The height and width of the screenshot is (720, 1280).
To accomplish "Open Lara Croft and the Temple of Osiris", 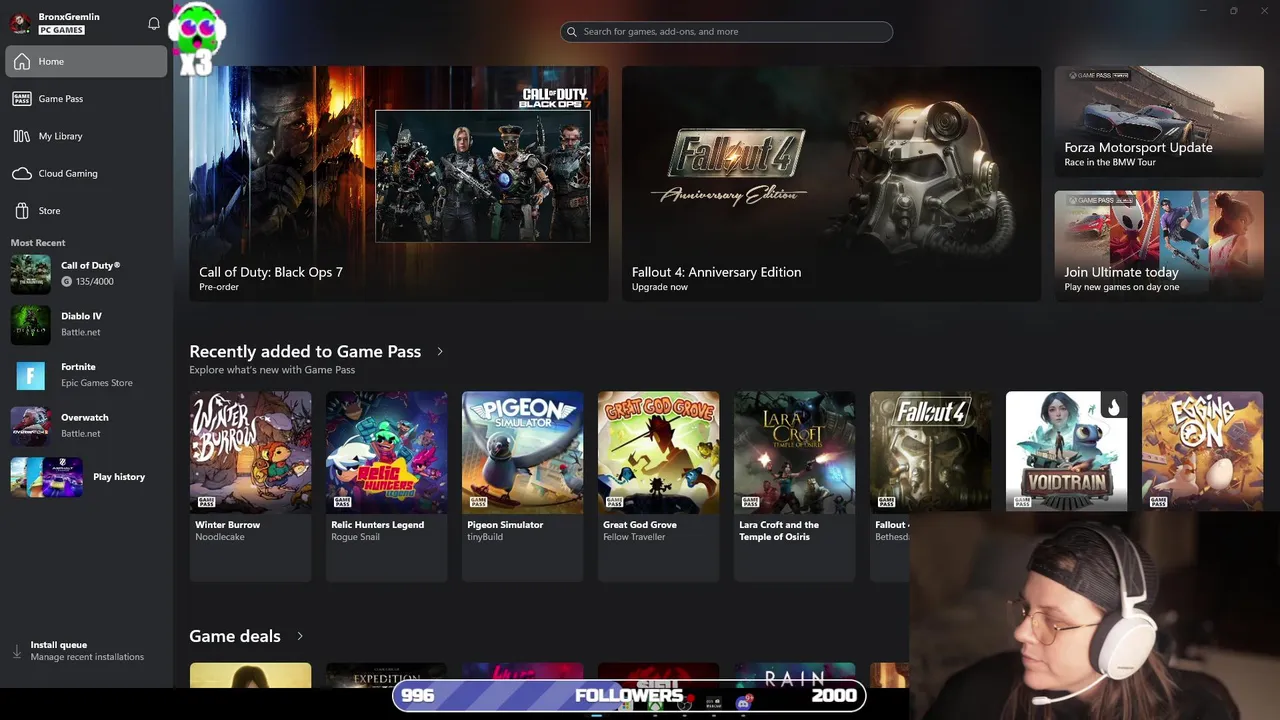I will (x=795, y=486).
